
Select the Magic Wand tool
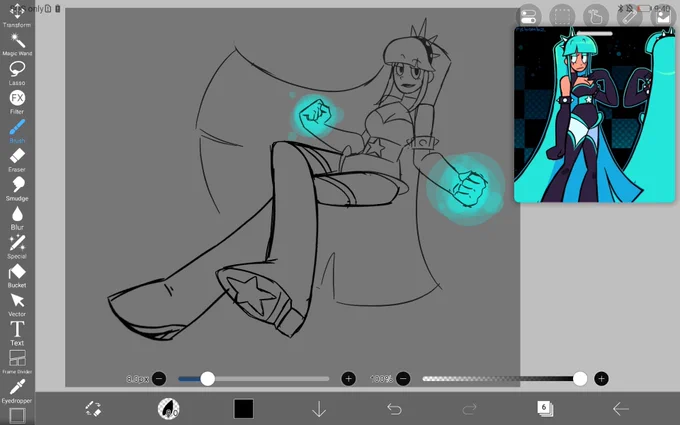(x=17, y=44)
